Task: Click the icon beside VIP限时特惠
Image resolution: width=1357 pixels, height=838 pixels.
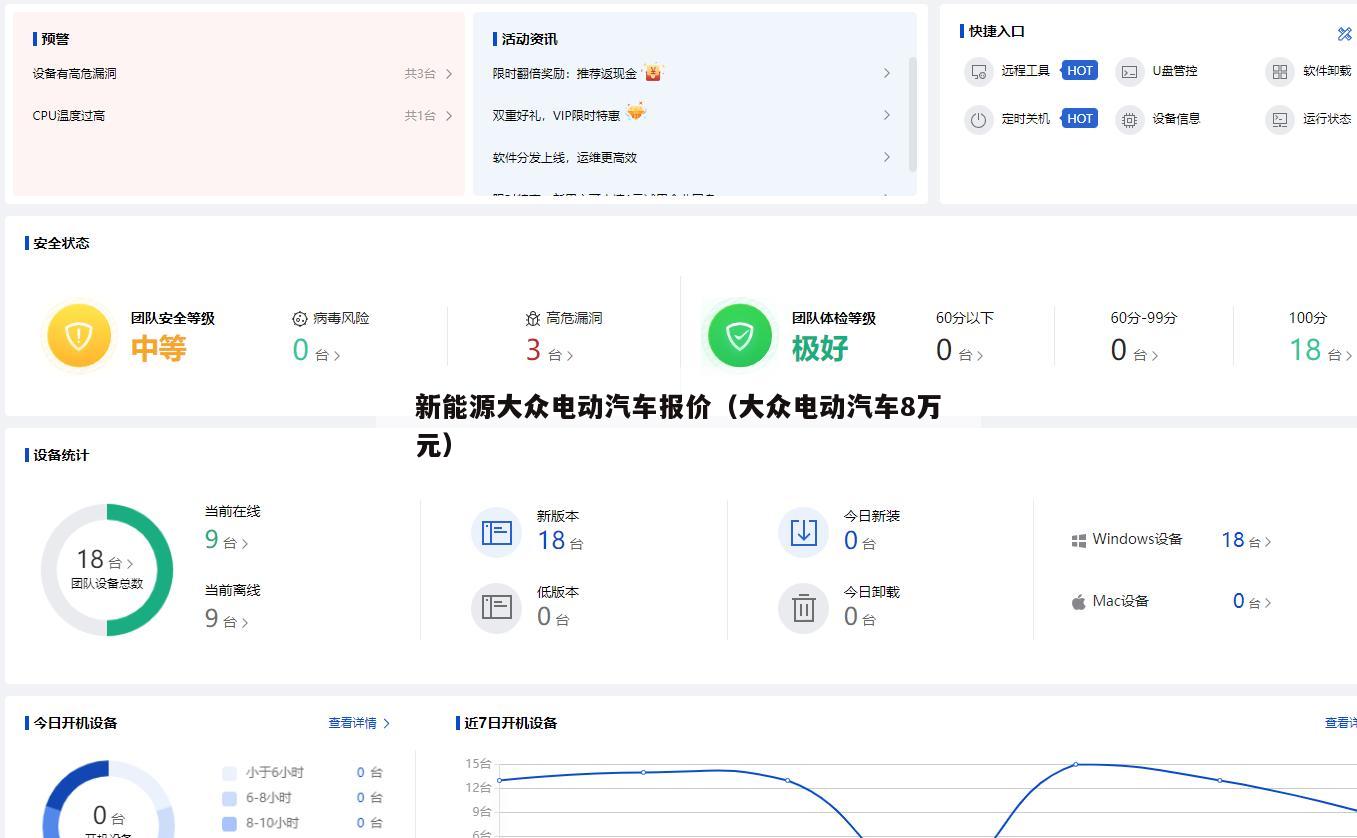Action: 636,112
